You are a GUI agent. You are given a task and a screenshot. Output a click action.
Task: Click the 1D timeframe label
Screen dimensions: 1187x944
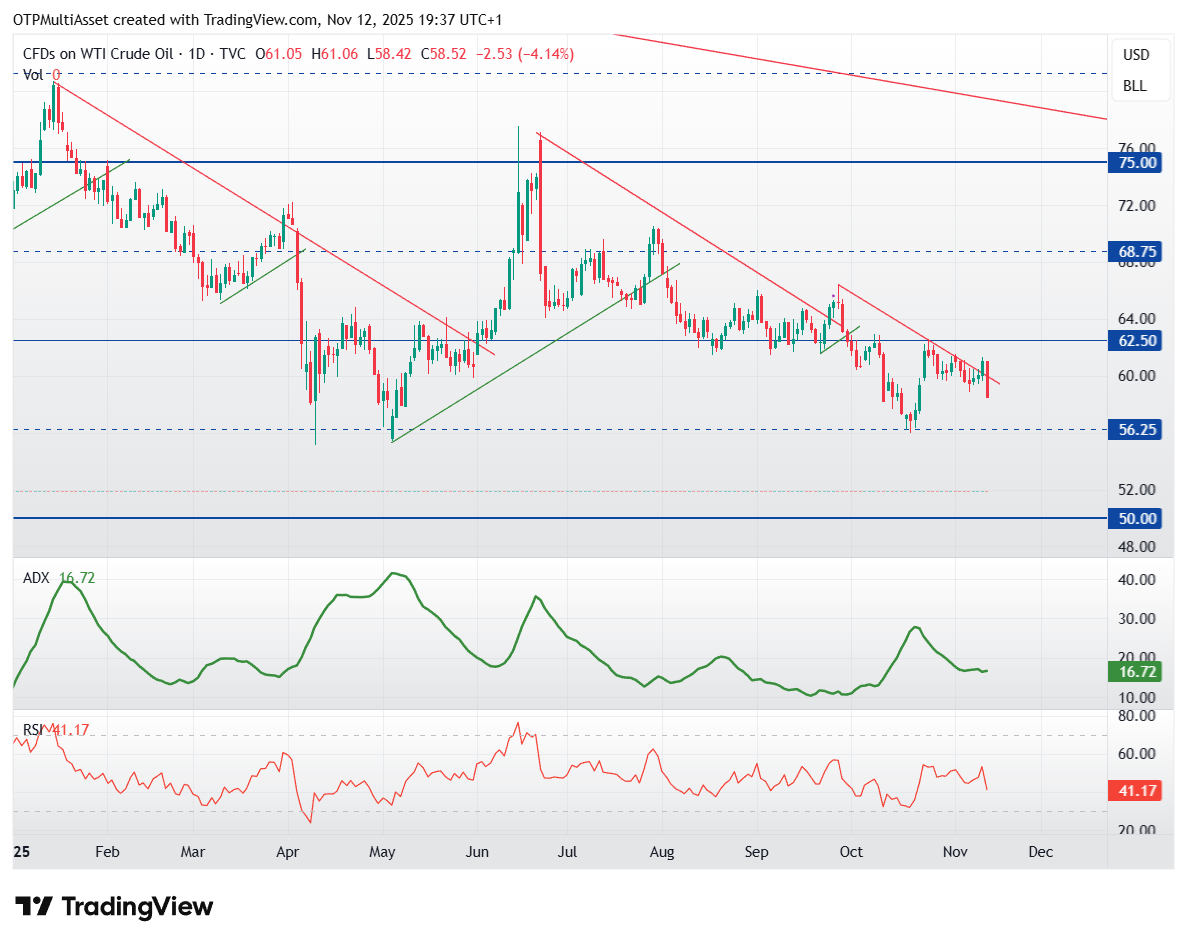tap(196, 54)
